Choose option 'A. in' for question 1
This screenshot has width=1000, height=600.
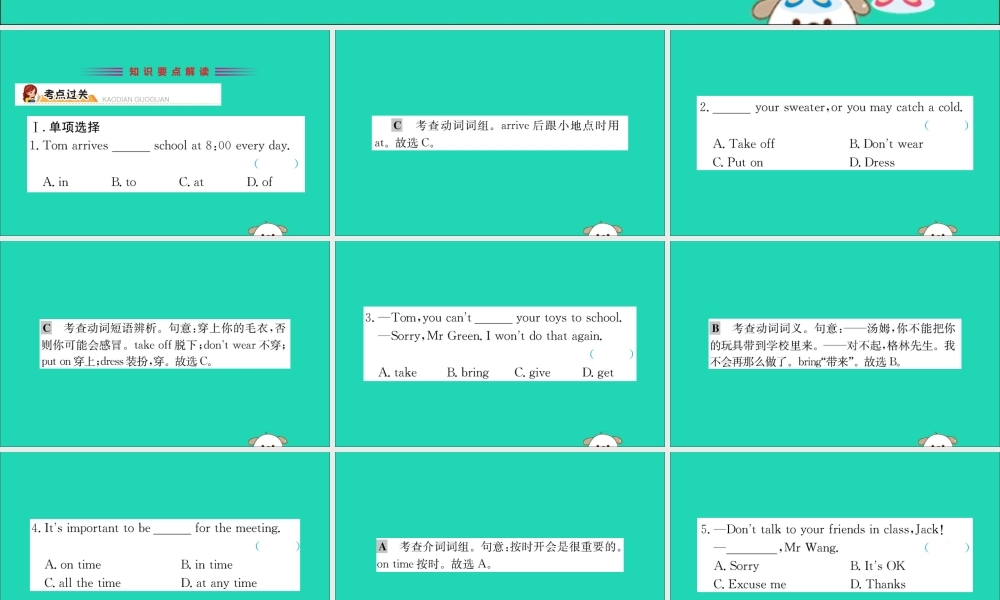coord(55,182)
